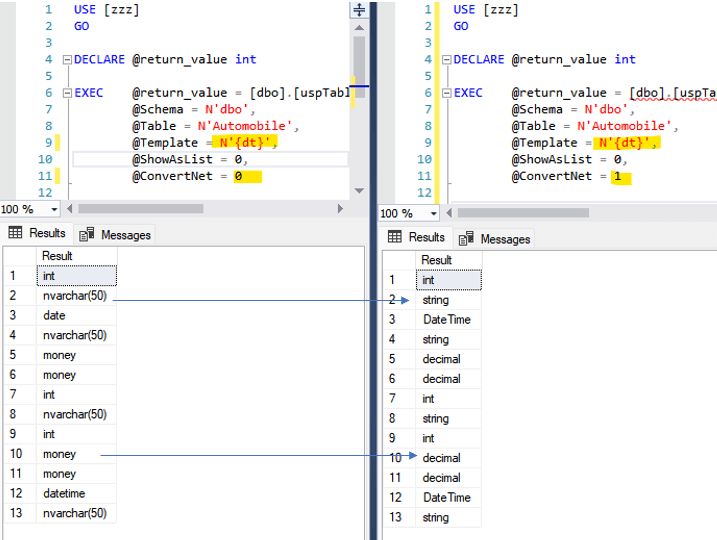Select 'money' cell in left grid row 10

tap(76, 454)
